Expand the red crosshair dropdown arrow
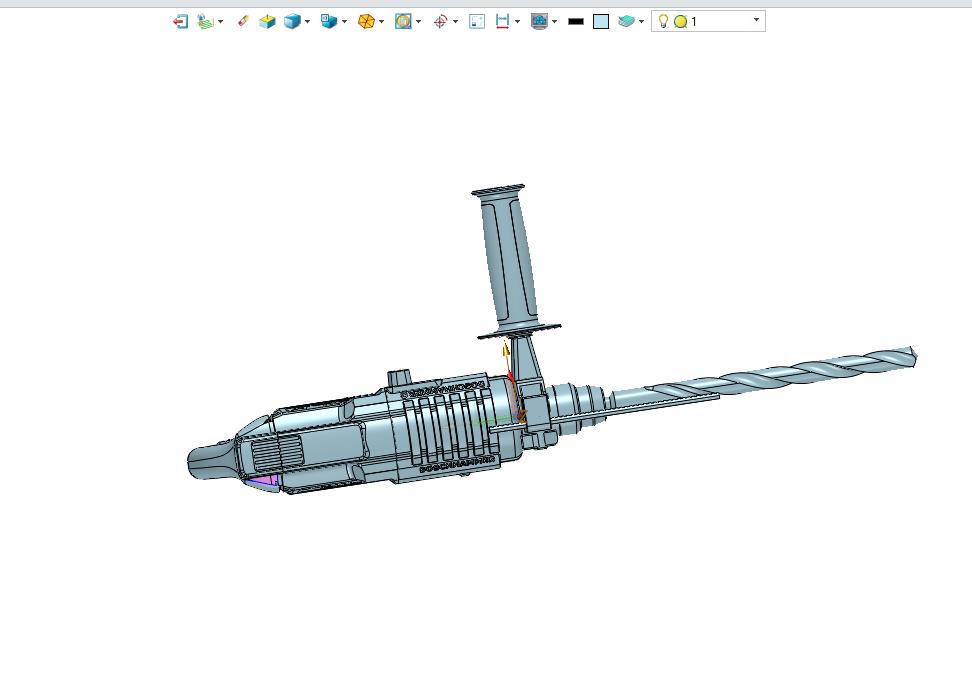The height and width of the screenshot is (686, 972). (456, 22)
